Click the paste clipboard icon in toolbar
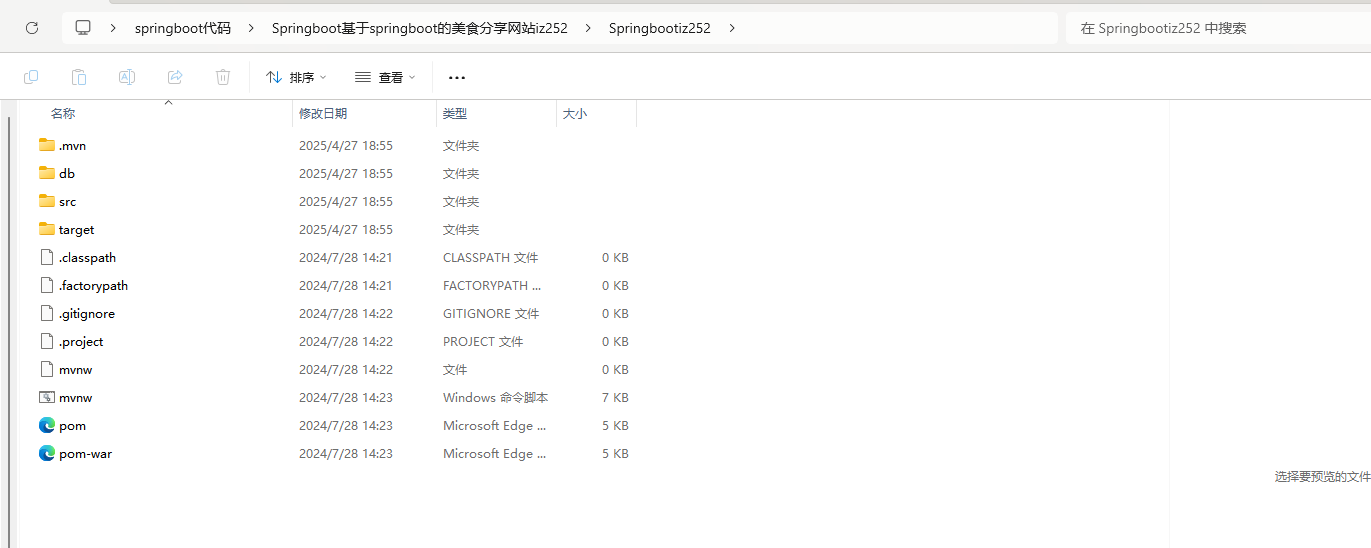This screenshot has height=548, width=1371. click(x=79, y=77)
